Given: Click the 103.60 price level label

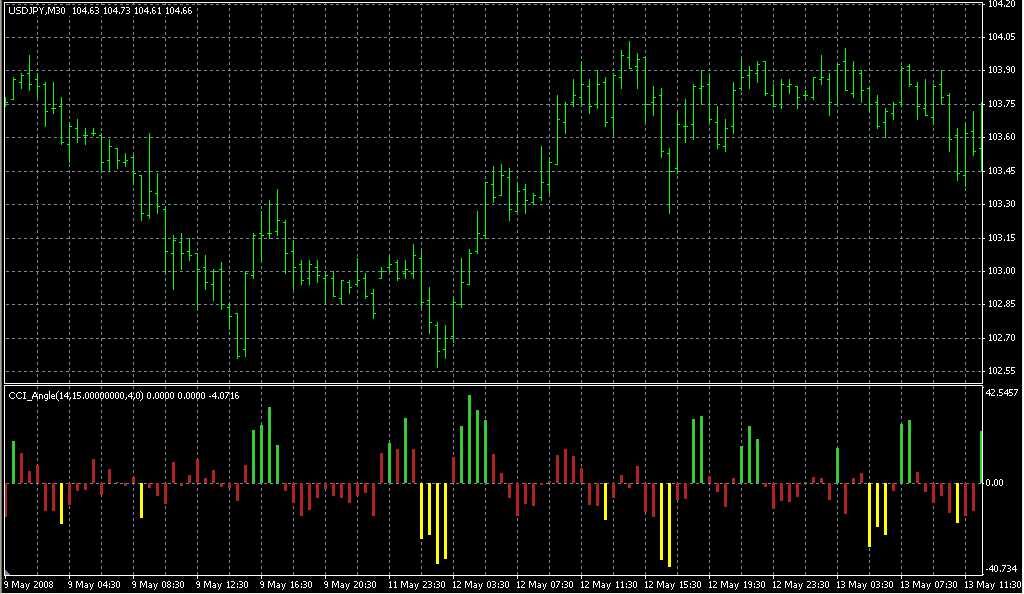Looking at the screenshot, I should (1001, 137).
